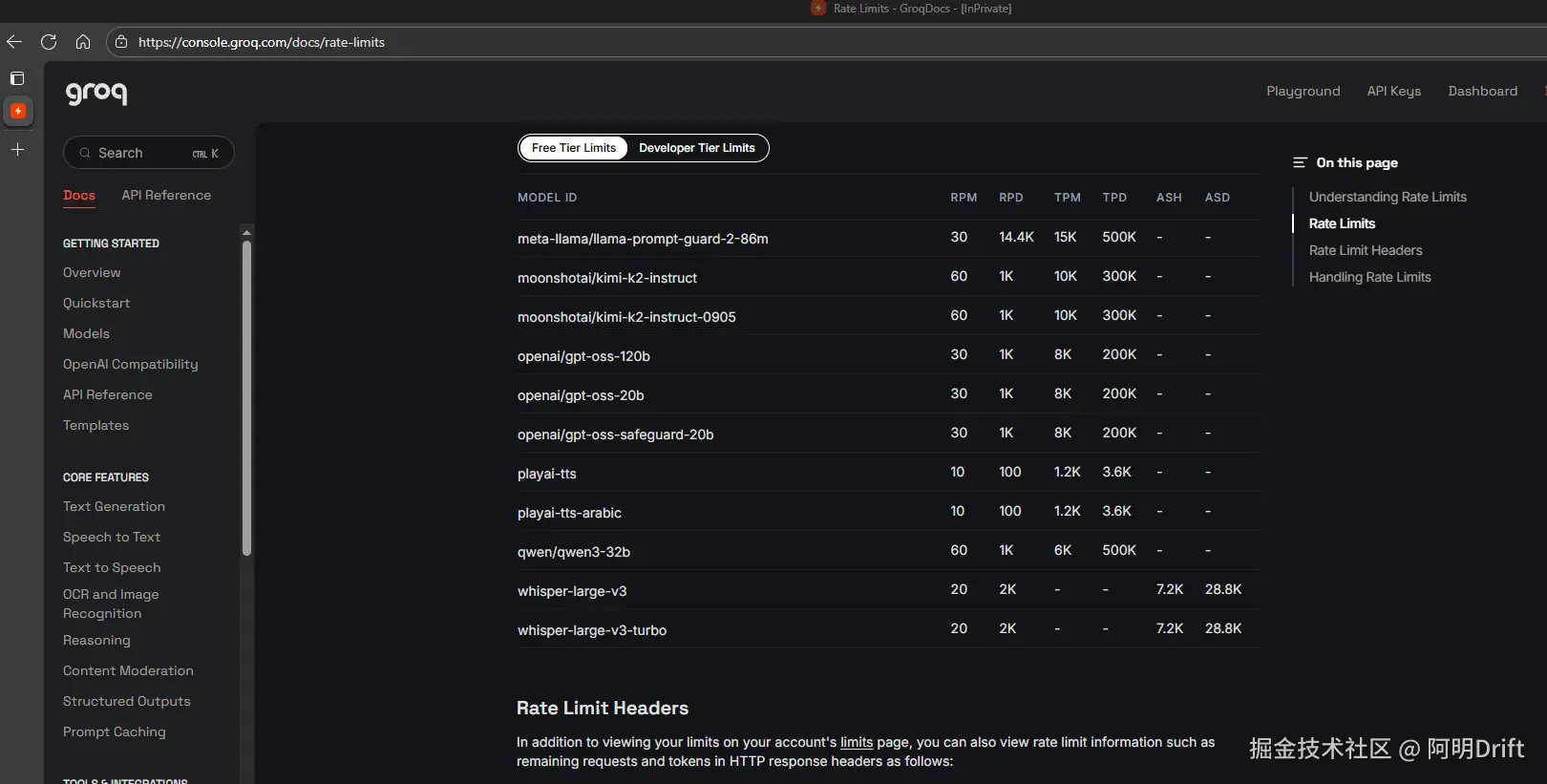Screen dimensions: 1547x784
Task: Click 14.4K RPD value for llama-prompt-guard
Action: coord(1016,237)
